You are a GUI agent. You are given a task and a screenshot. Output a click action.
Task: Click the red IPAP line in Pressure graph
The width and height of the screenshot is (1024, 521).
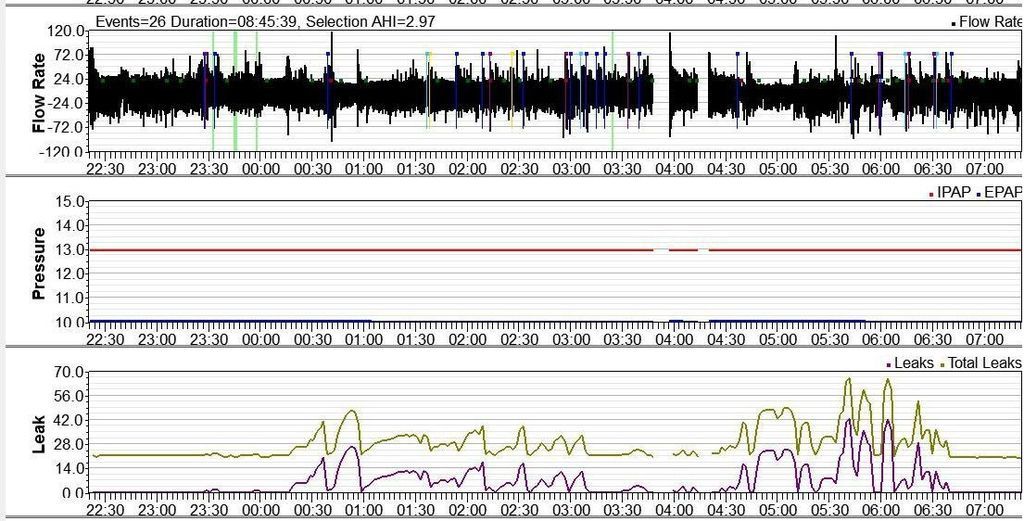click(400, 249)
